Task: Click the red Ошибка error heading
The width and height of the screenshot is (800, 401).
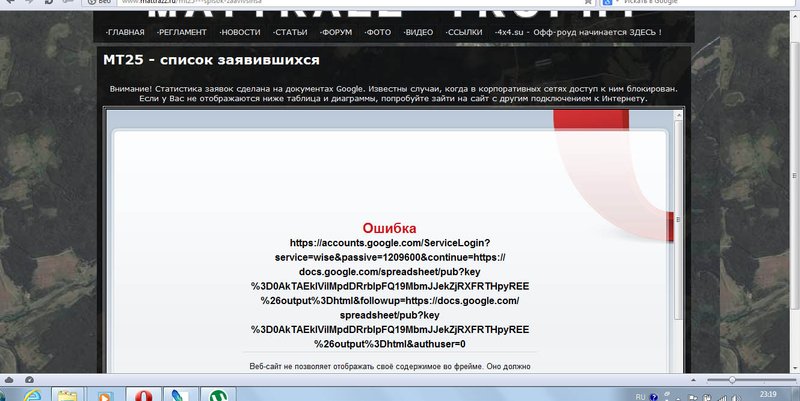Action: [389, 228]
